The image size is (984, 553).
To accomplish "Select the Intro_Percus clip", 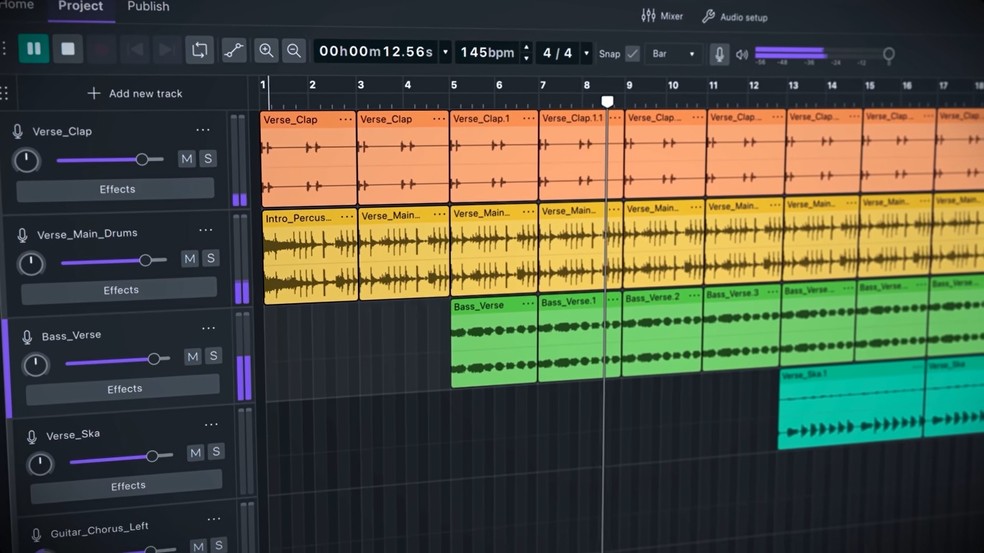I will [x=310, y=256].
